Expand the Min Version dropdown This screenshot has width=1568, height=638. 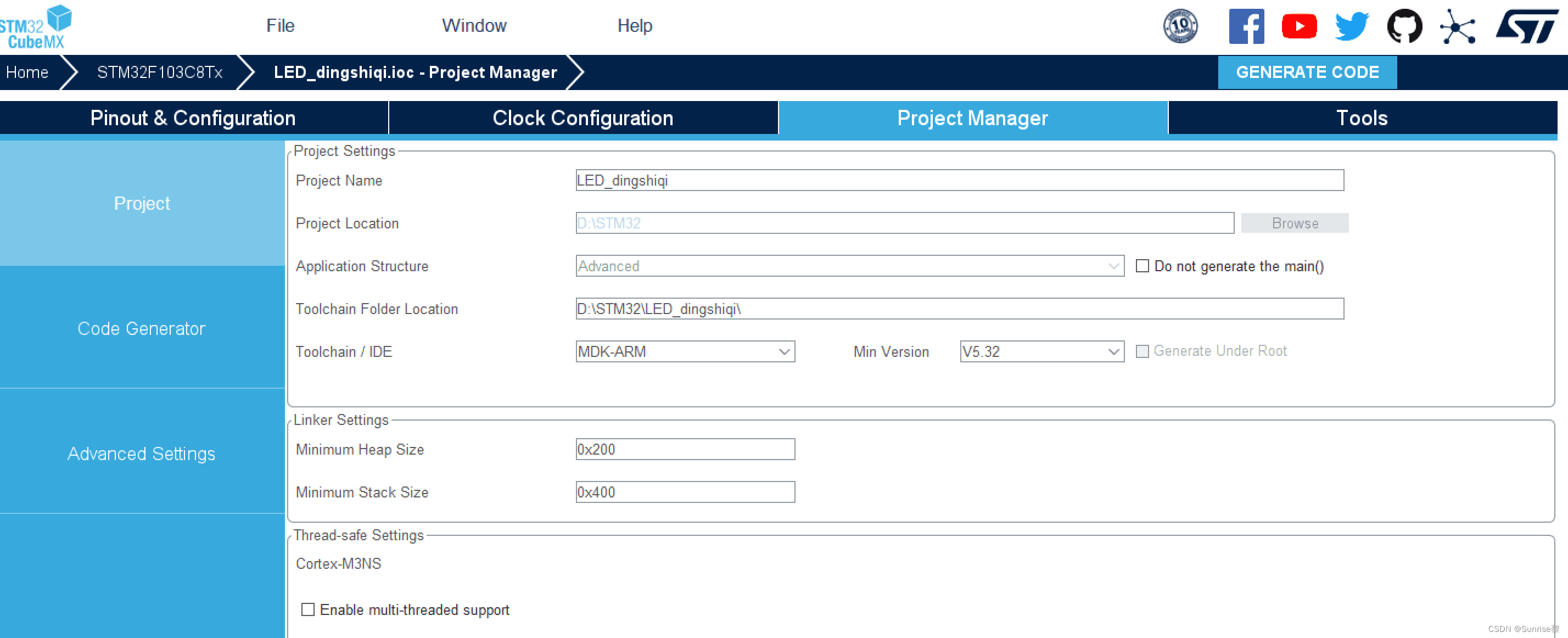[1041, 351]
